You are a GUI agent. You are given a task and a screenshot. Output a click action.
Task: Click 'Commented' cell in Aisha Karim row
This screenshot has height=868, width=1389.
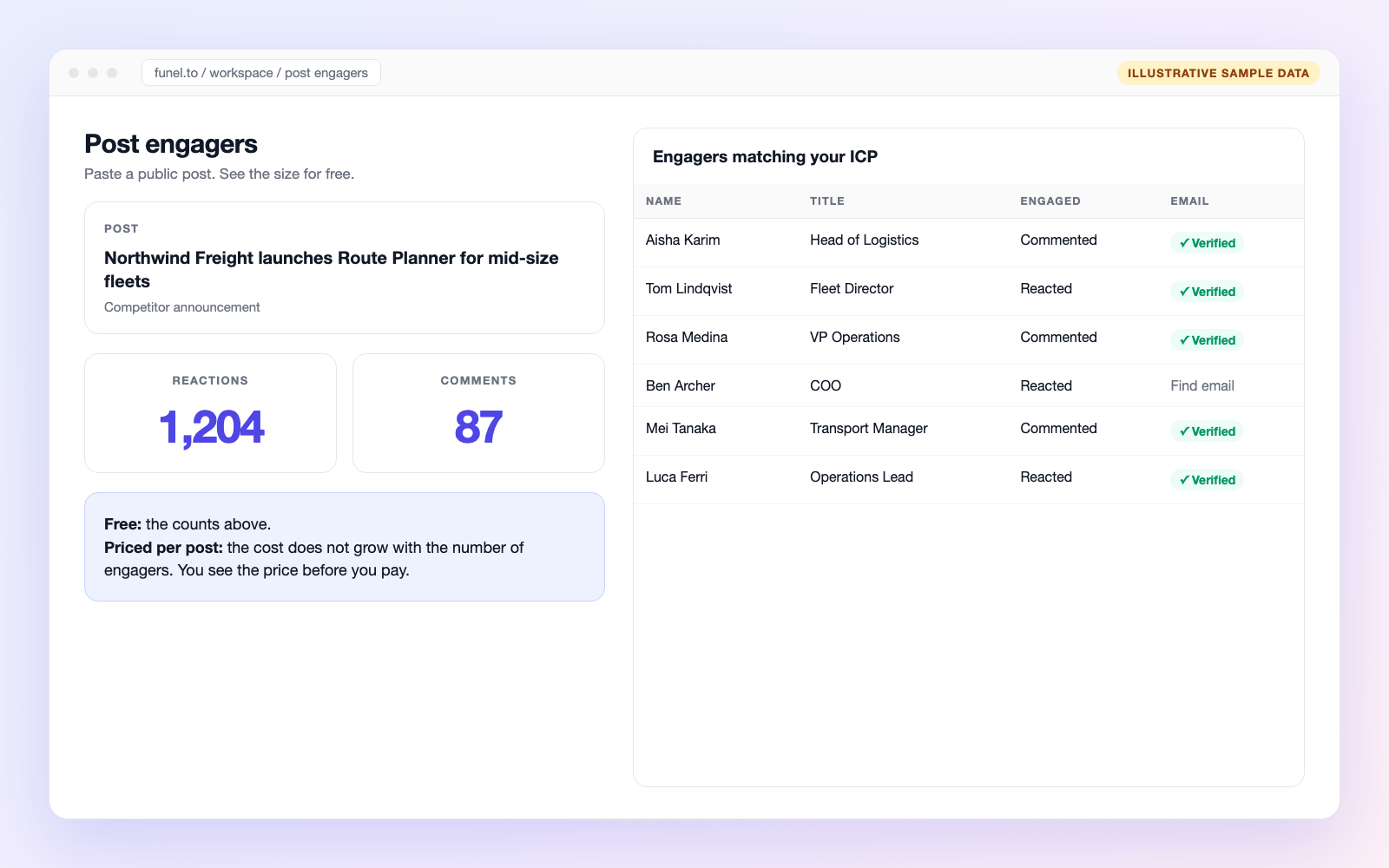tap(1059, 240)
